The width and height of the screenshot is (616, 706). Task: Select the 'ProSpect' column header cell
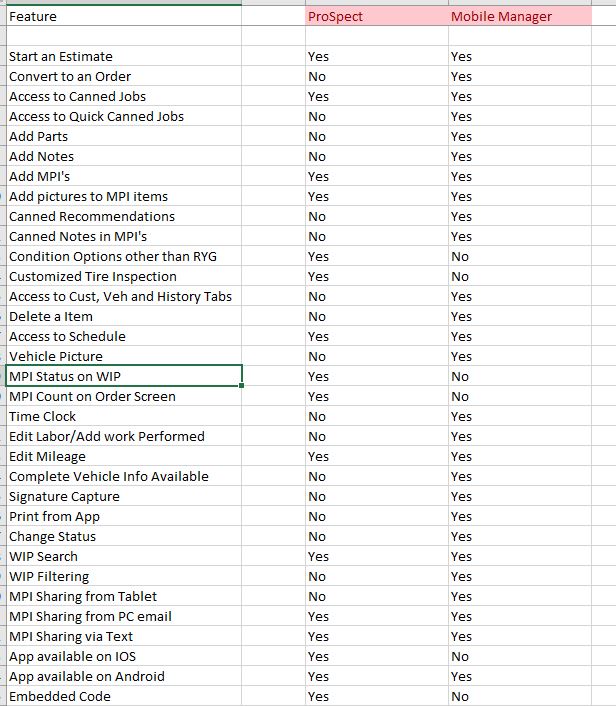377,16
